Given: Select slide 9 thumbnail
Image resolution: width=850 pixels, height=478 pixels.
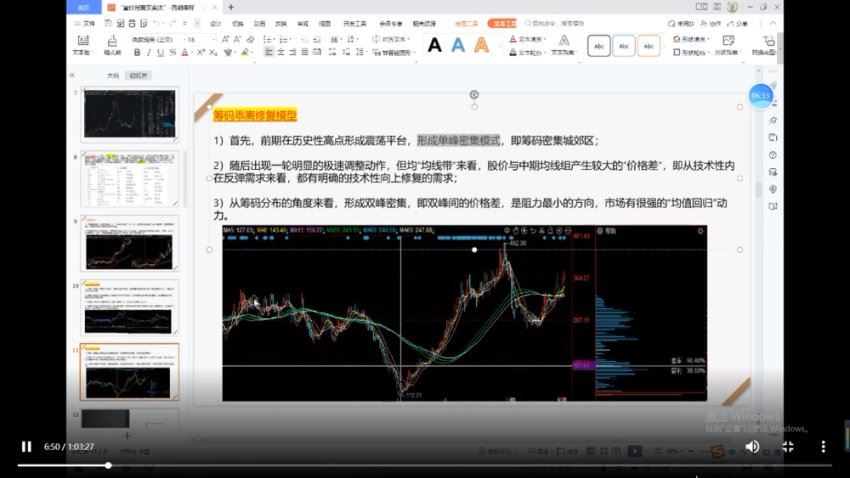Looking at the screenshot, I should (130, 243).
